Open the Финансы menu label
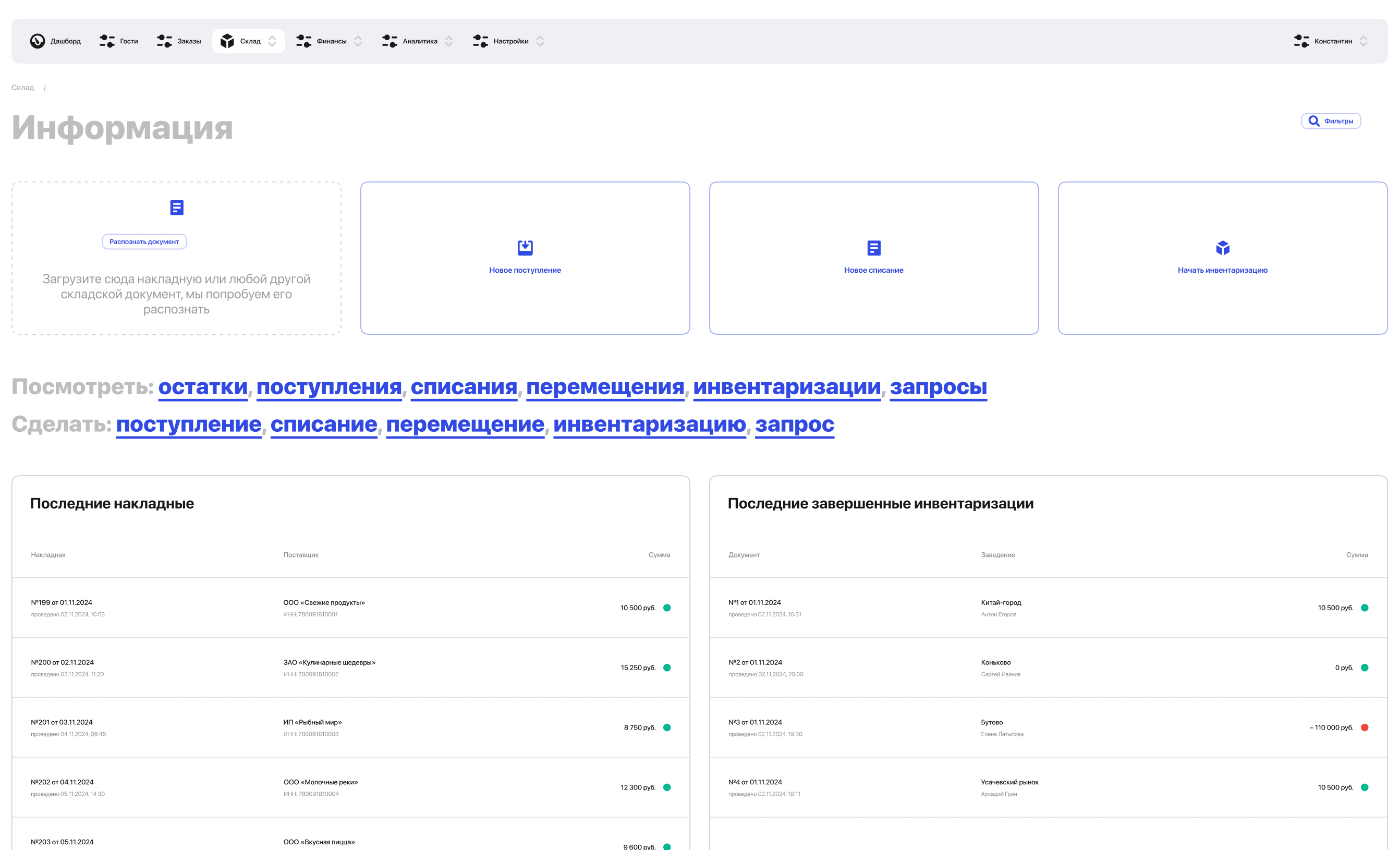This screenshot has height=850, width=1400. coord(332,42)
